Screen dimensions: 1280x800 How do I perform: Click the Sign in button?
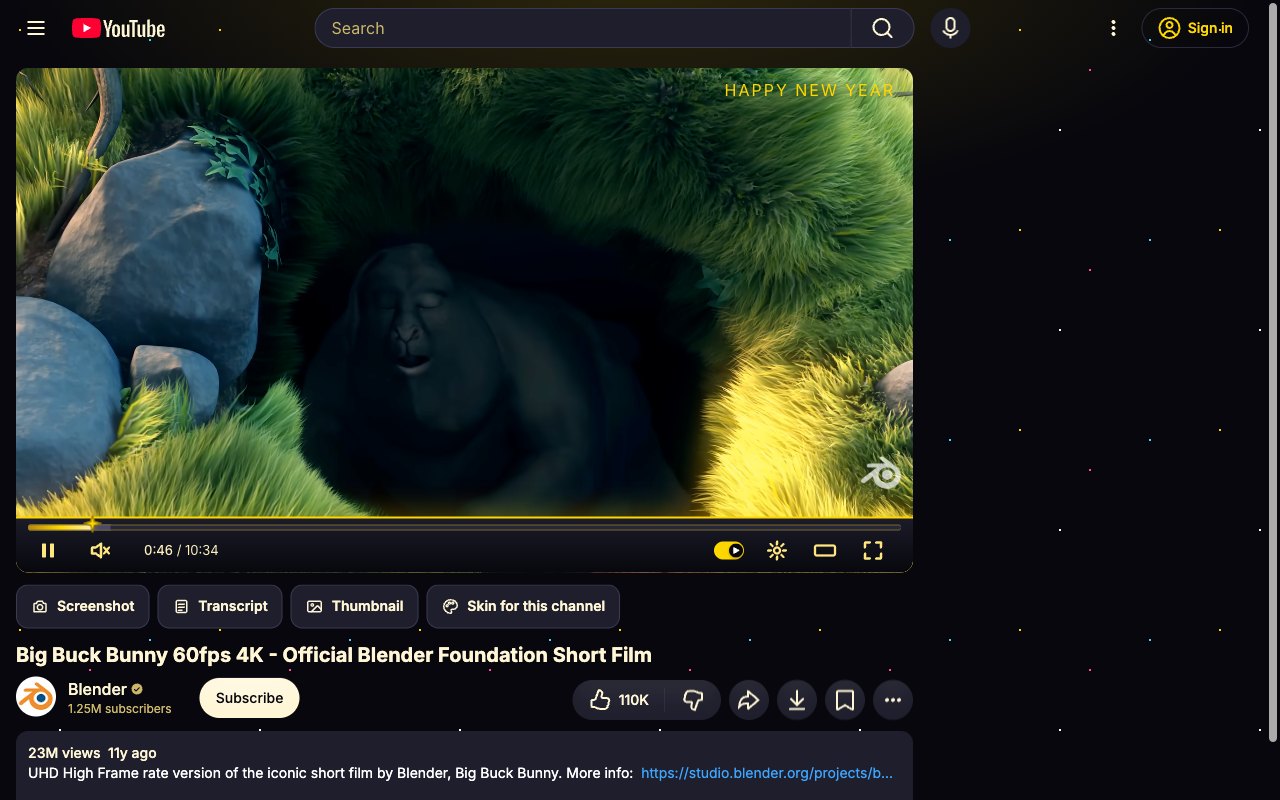pyautogui.click(x=1195, y=28)
